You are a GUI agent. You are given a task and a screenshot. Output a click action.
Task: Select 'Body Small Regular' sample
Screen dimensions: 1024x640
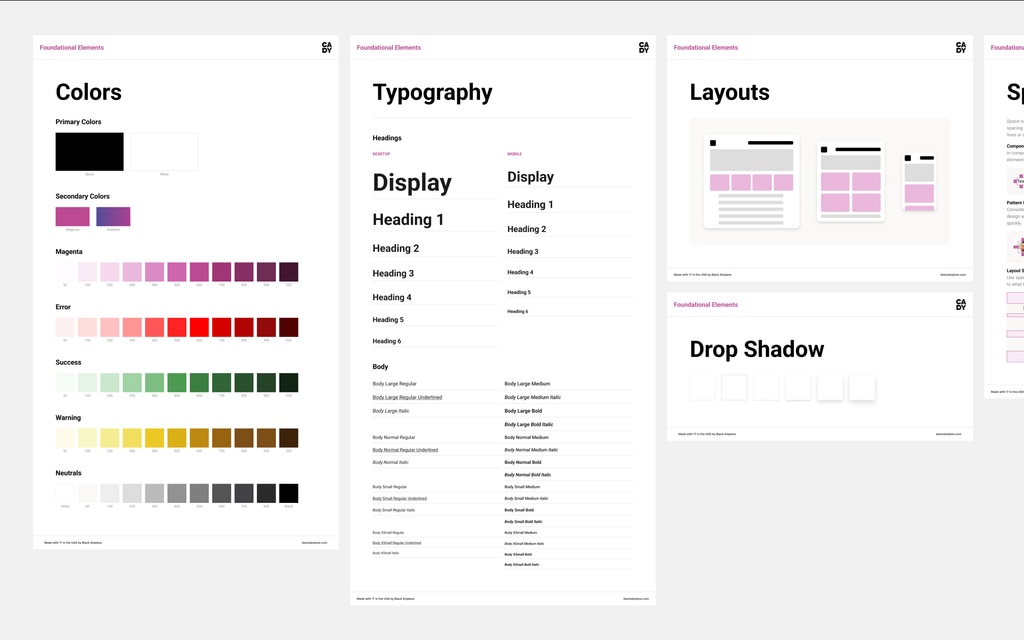[x=389, y=487]
